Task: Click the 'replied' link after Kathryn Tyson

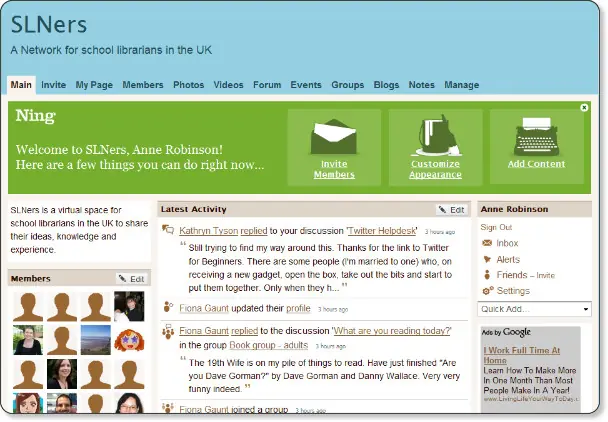Action: [254, 231]
